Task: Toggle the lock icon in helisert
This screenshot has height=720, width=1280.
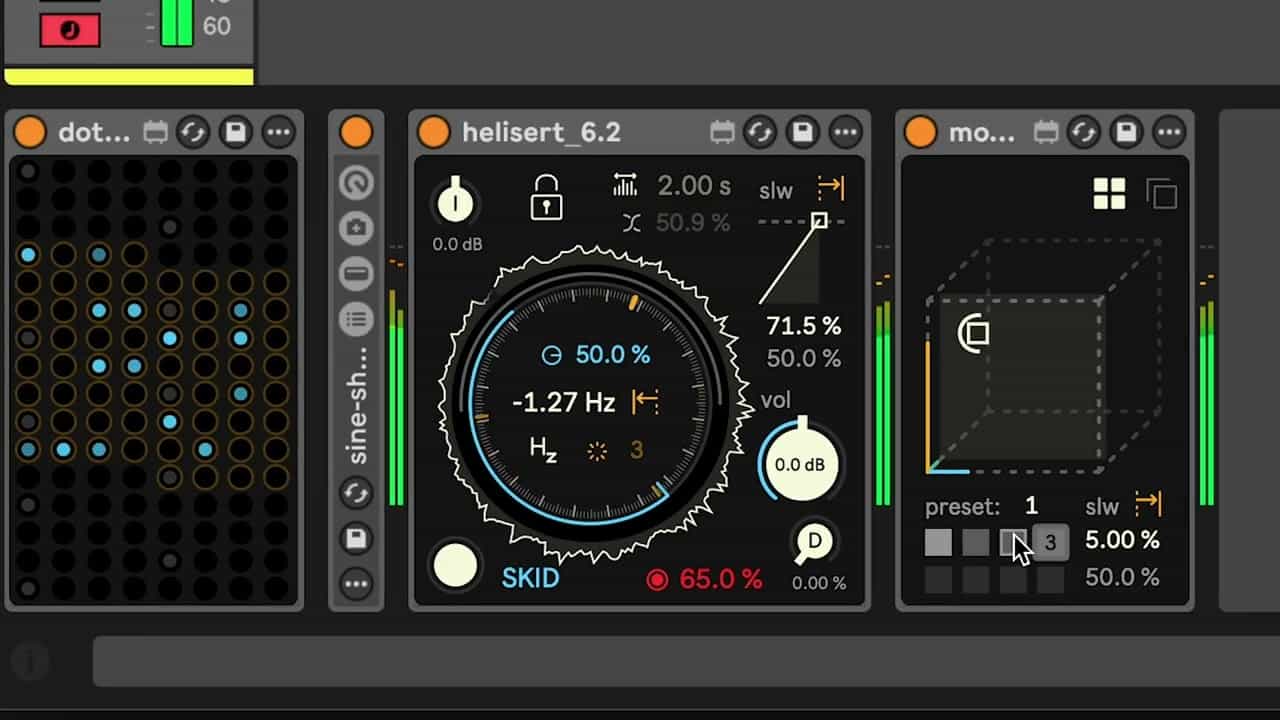Action: coord(545,196)
